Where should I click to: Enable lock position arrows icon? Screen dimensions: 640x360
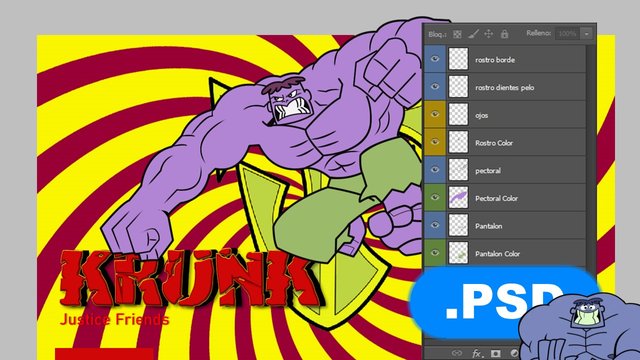(489, 34)
